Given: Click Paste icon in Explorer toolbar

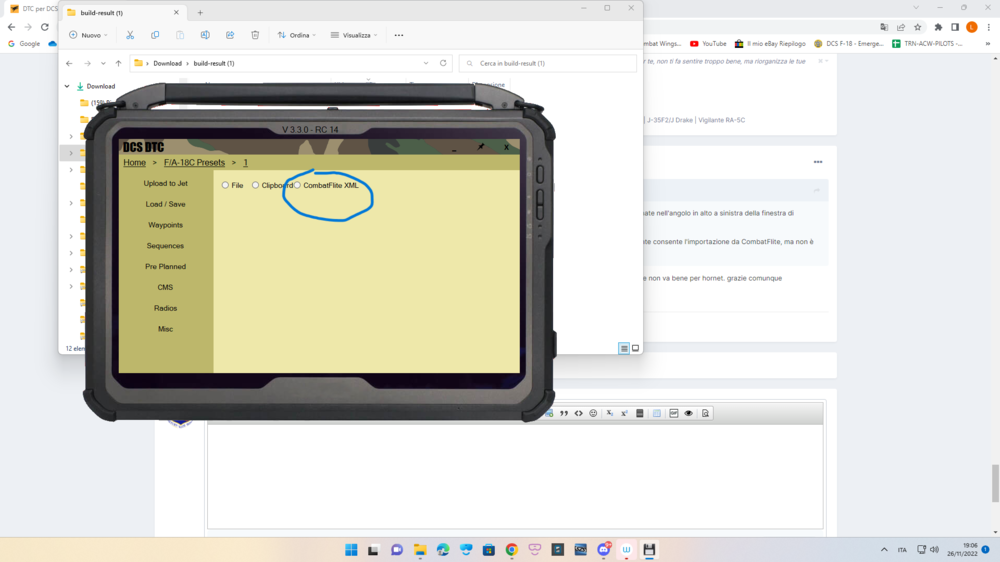Looking at the screenshot, I should coord(180,35).
